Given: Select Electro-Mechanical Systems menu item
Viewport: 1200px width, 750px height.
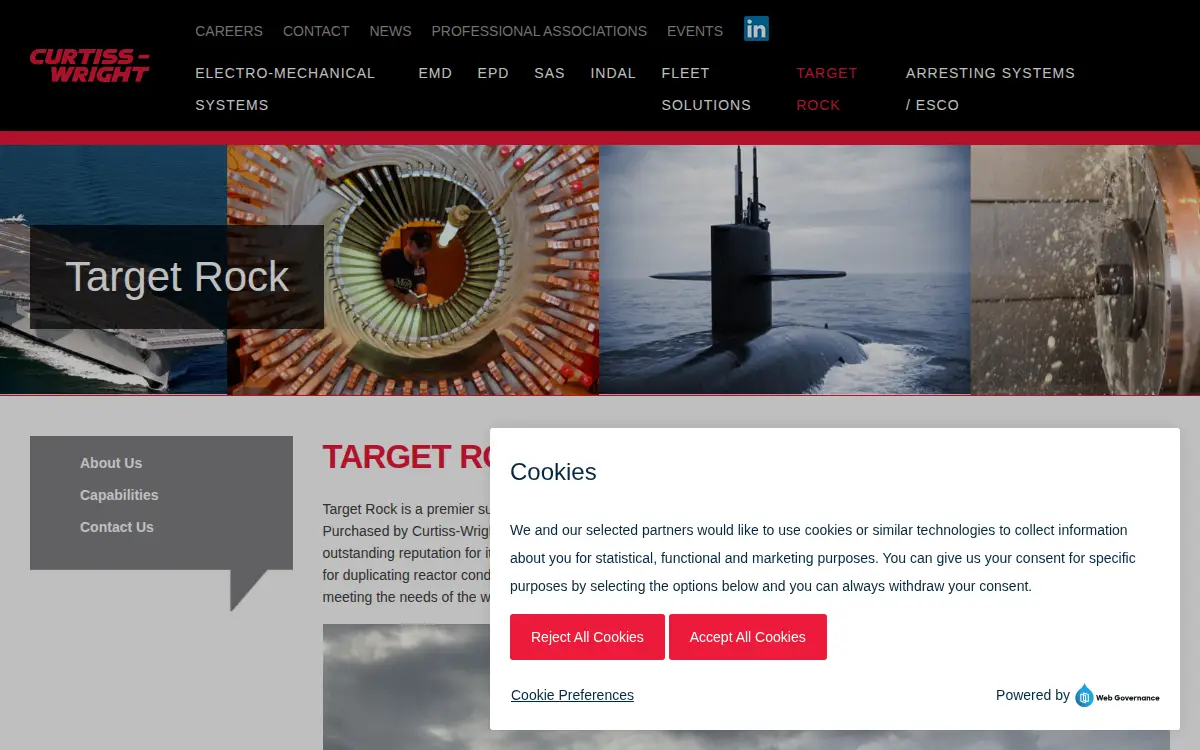Looking at the screenshot, I should (285, 89).
